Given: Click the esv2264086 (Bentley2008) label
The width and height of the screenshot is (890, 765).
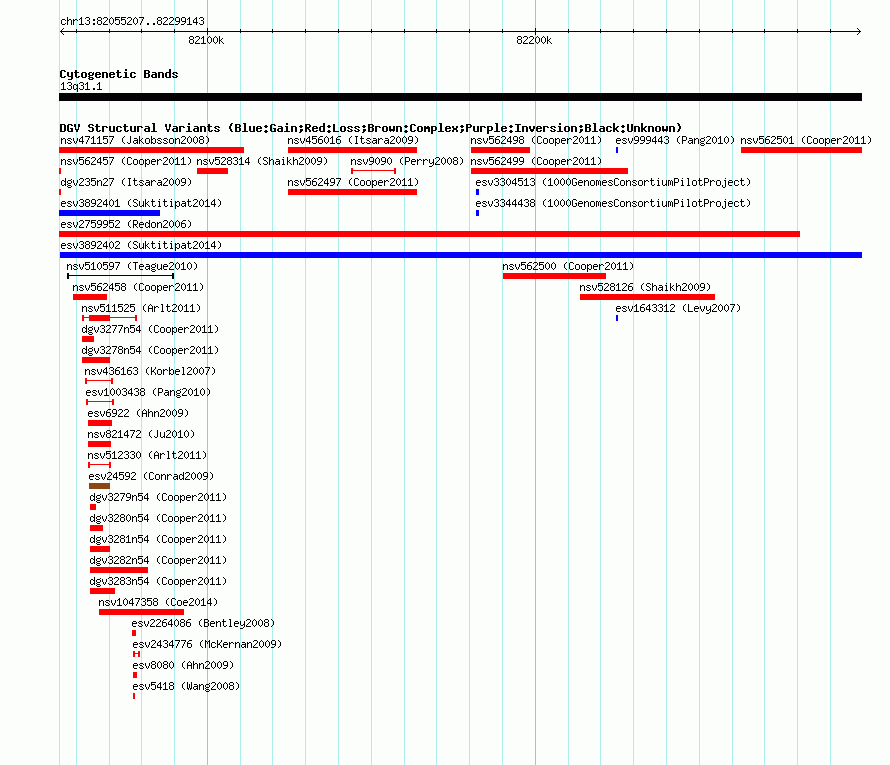Looking at the screenshot, I should coord(203,623).
